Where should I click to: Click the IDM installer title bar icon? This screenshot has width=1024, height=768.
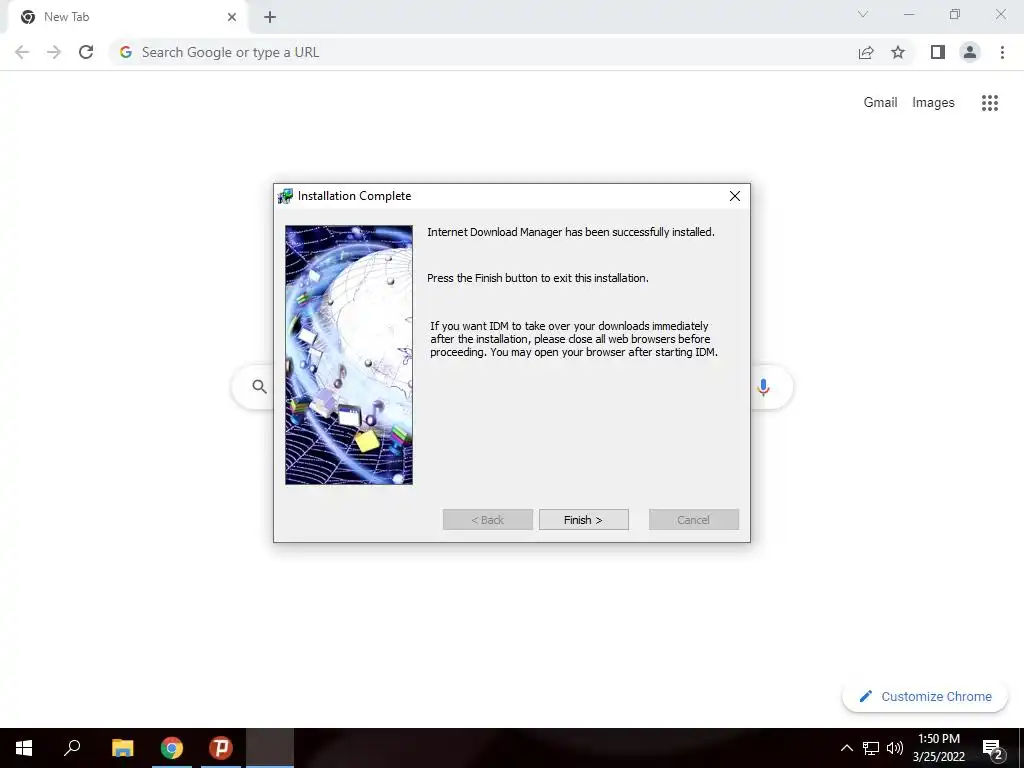285,196
